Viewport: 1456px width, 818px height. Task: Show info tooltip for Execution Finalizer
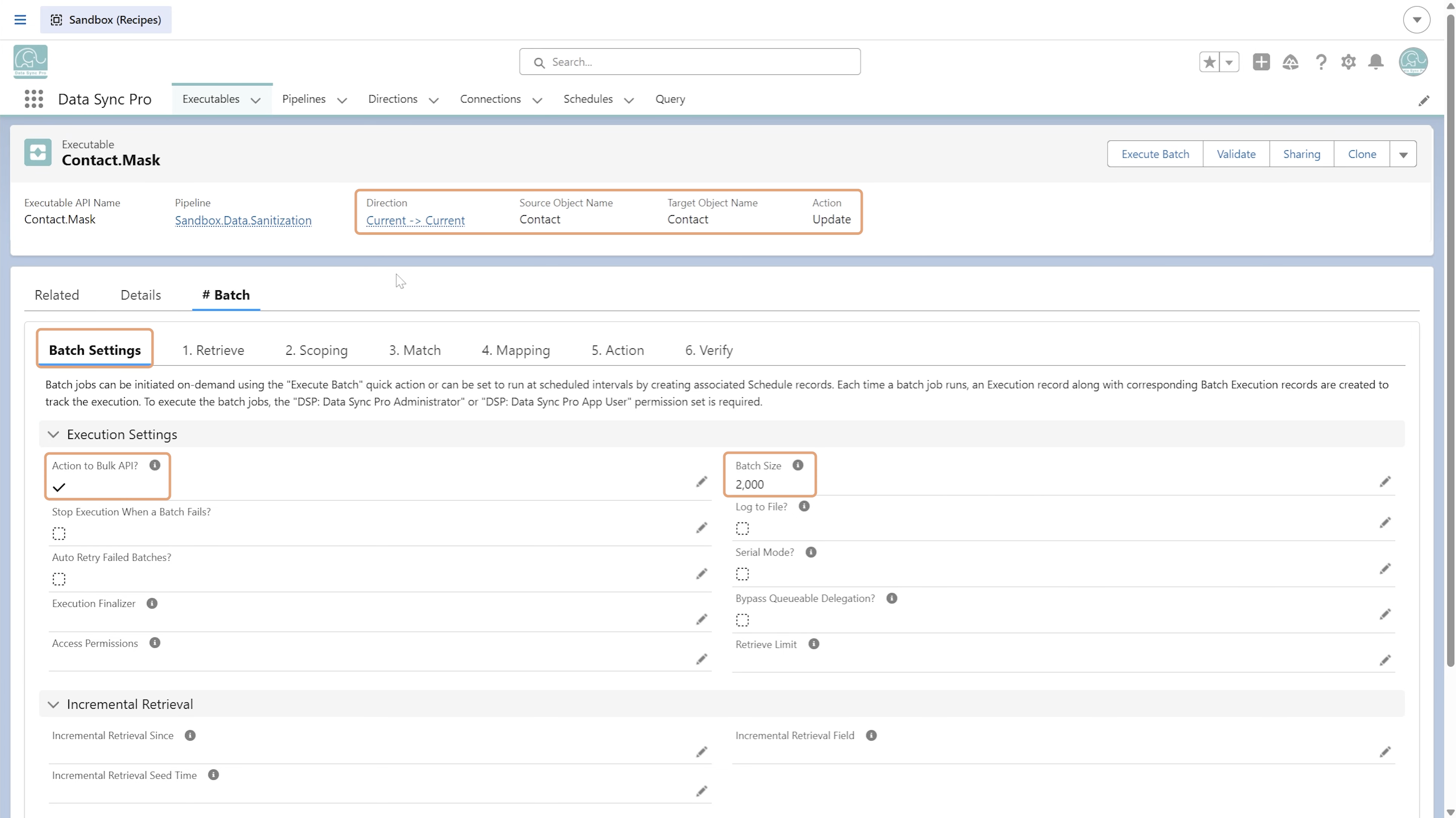pyautogui.click(x=151, y=603)
